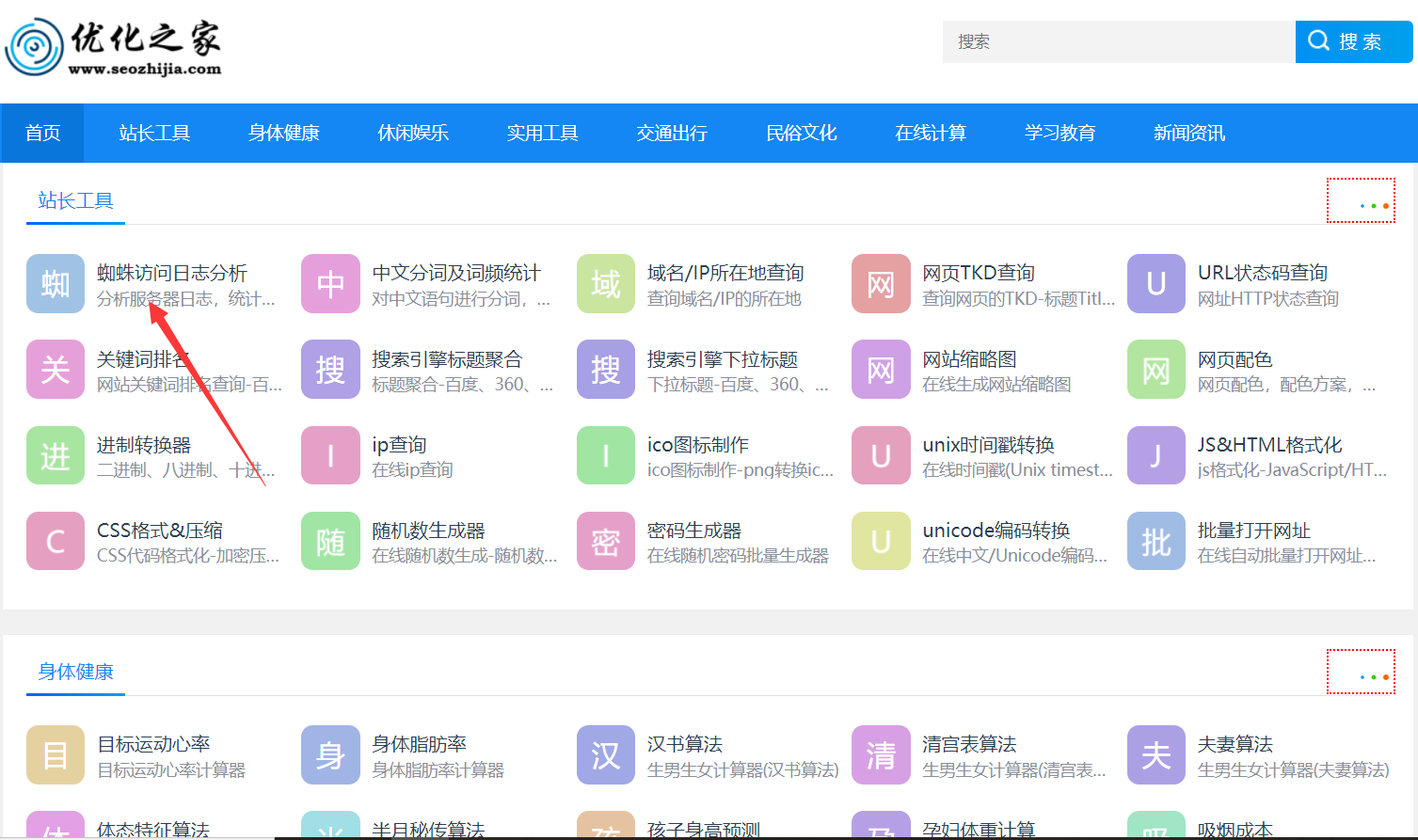Select the 密码生成器 icon
The image size is (1418, 840).
606,541
